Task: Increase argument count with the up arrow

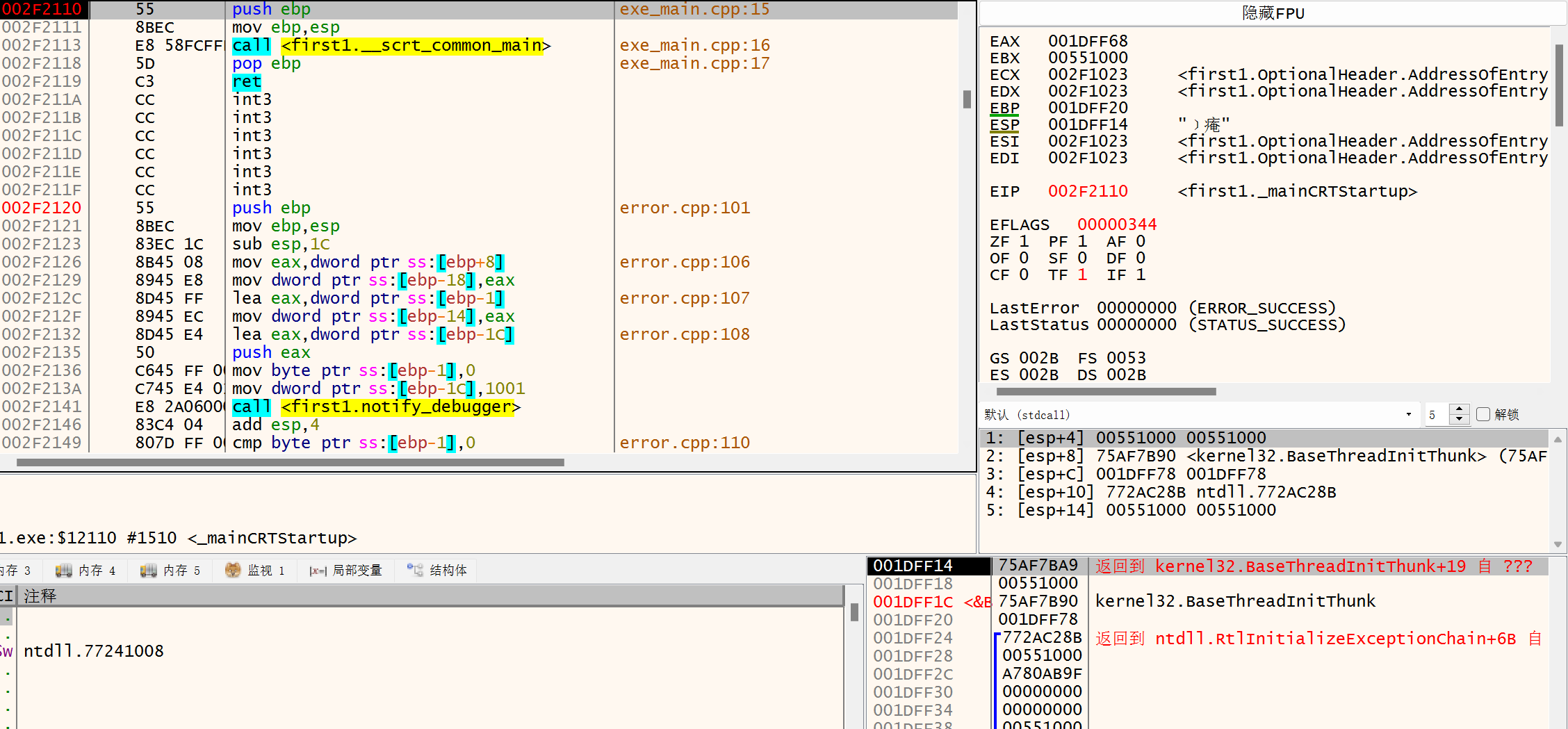Action: pos(1460,409)
